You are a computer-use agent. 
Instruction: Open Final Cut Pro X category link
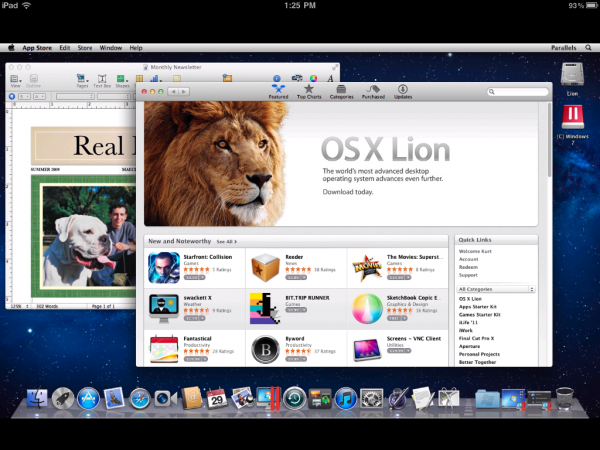[476, 338]
